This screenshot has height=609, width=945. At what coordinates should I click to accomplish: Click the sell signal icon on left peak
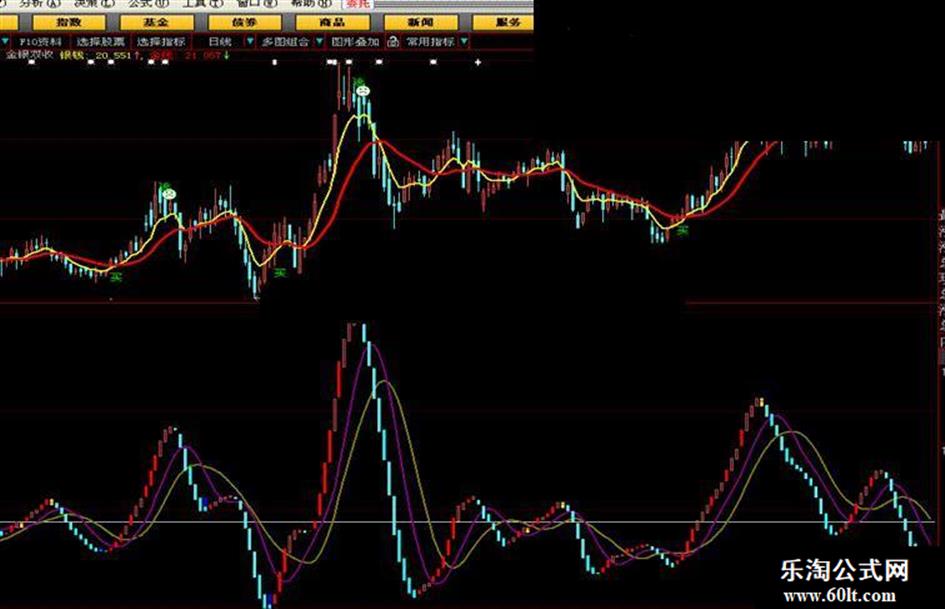[x=169, y=194]
